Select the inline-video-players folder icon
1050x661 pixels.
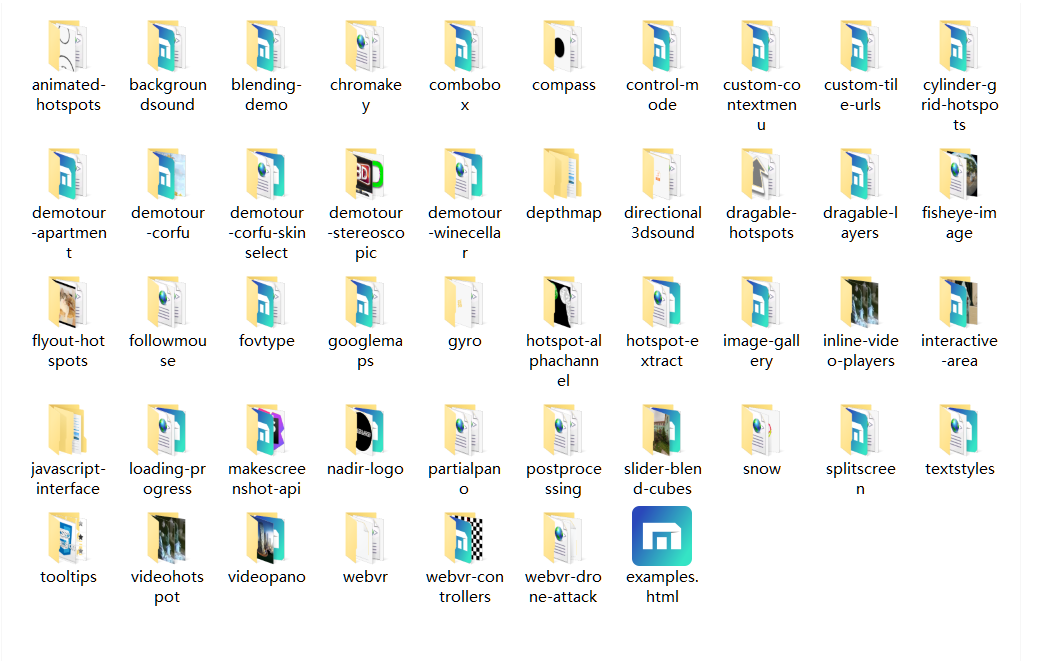pyautogui.click(x=859, y=302)
